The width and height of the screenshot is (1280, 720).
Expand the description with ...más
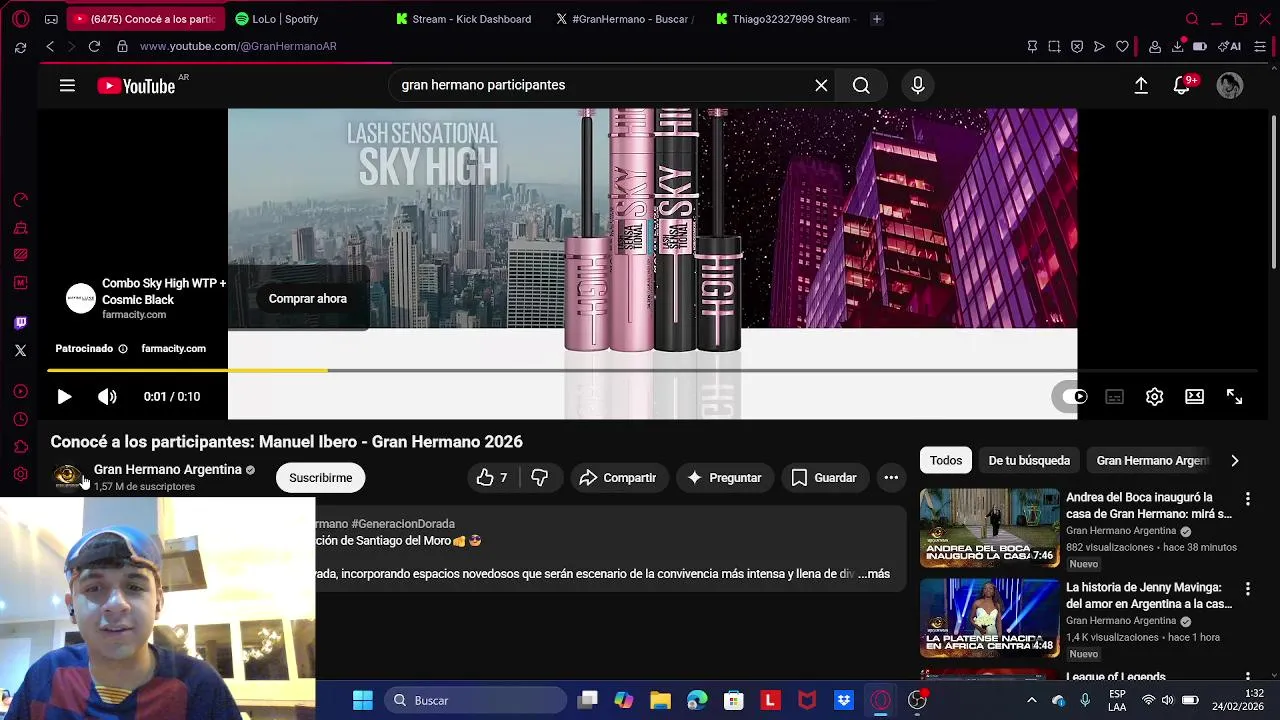(x=874, y=574)
